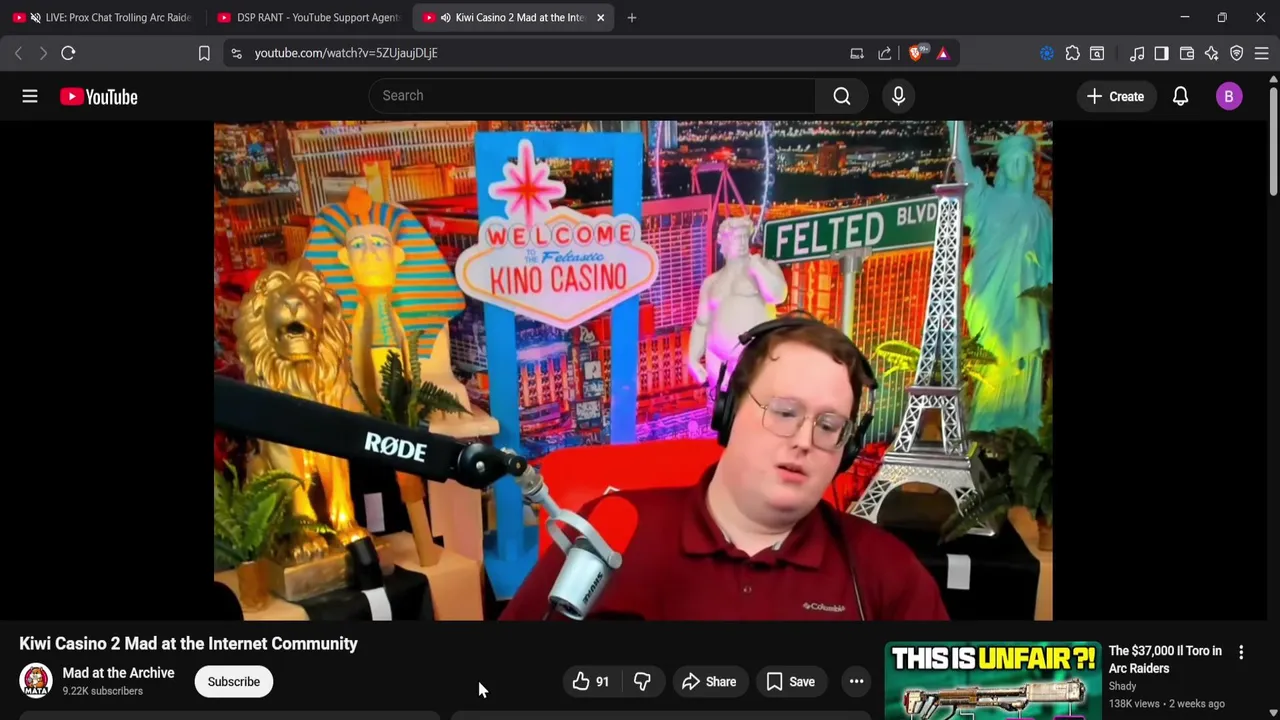Open the tab search toolbar icon
This screenshot has height=720, width=1280.
1097,53
